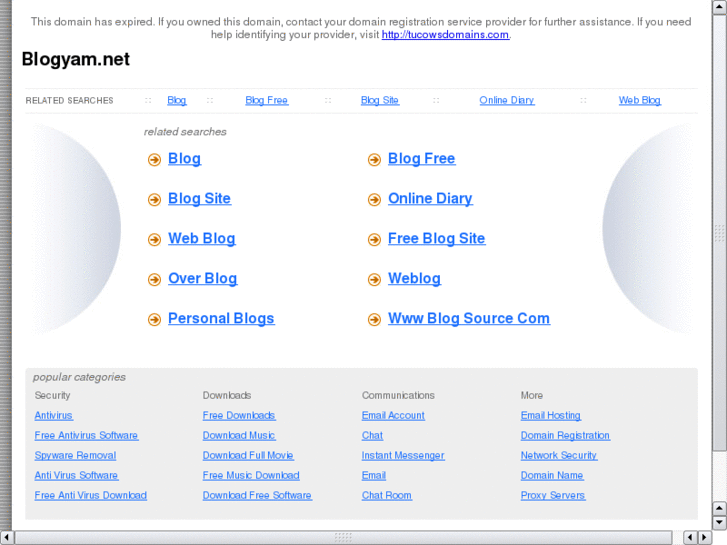Open the Free Blog Site search link

436,239
